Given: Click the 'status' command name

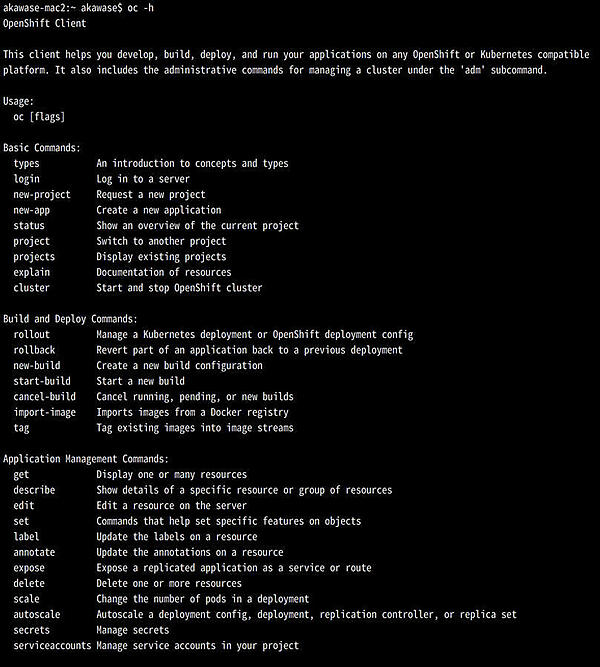Looking at the screenshot, I should [29, 226].
